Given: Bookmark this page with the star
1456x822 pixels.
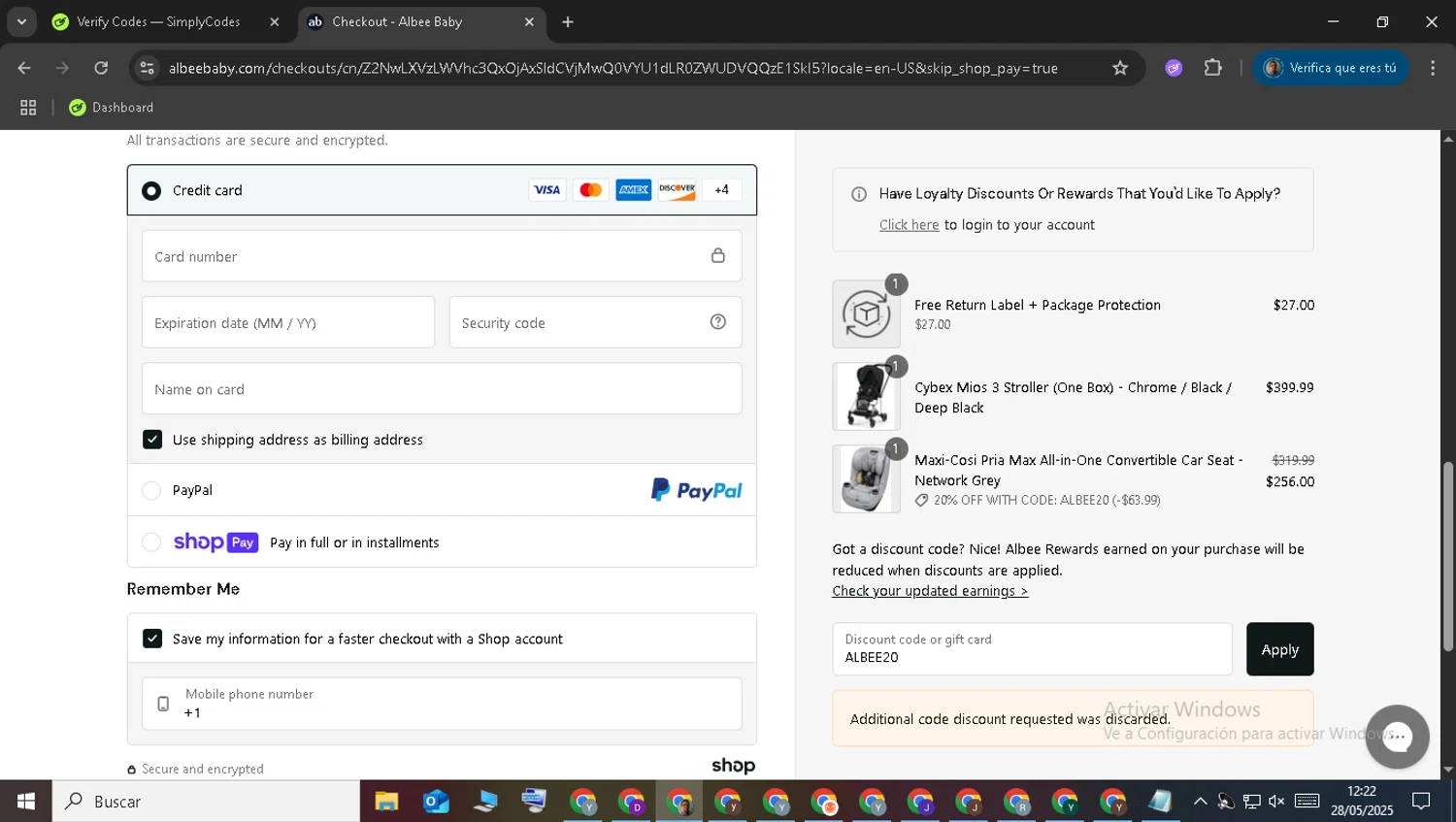Looking at the screenshot, I should pos(1120,68).
